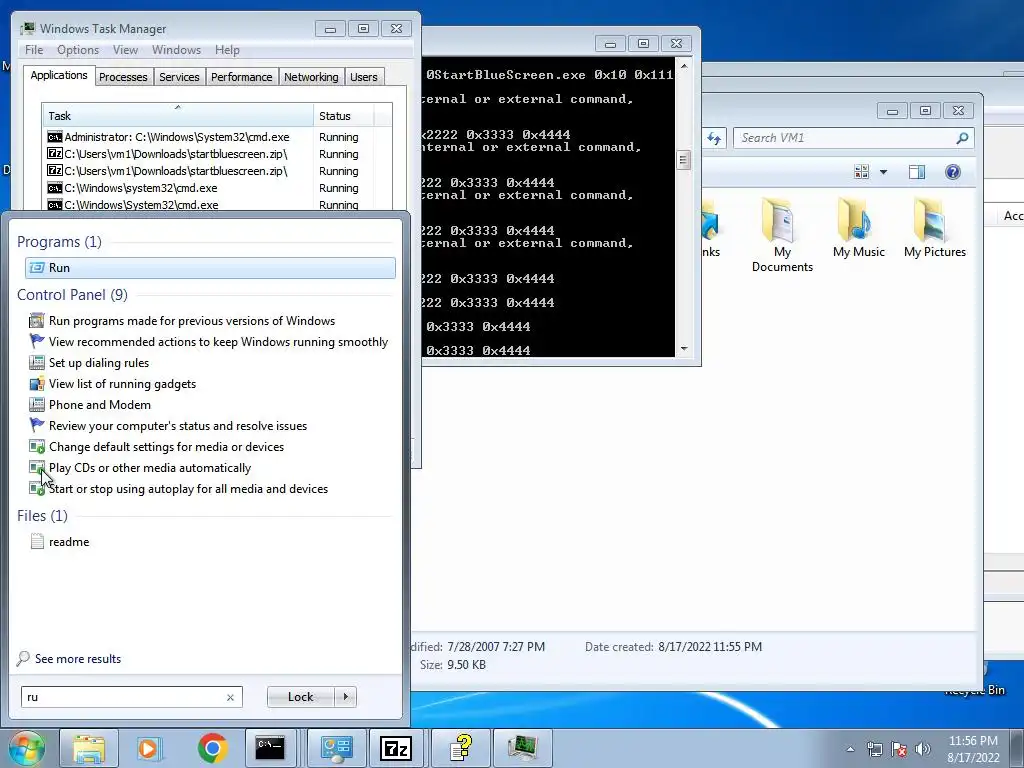The height and width of the screenshot is (768, 1024).
Task: Click the Start menu search box
Action: [124, 697]
